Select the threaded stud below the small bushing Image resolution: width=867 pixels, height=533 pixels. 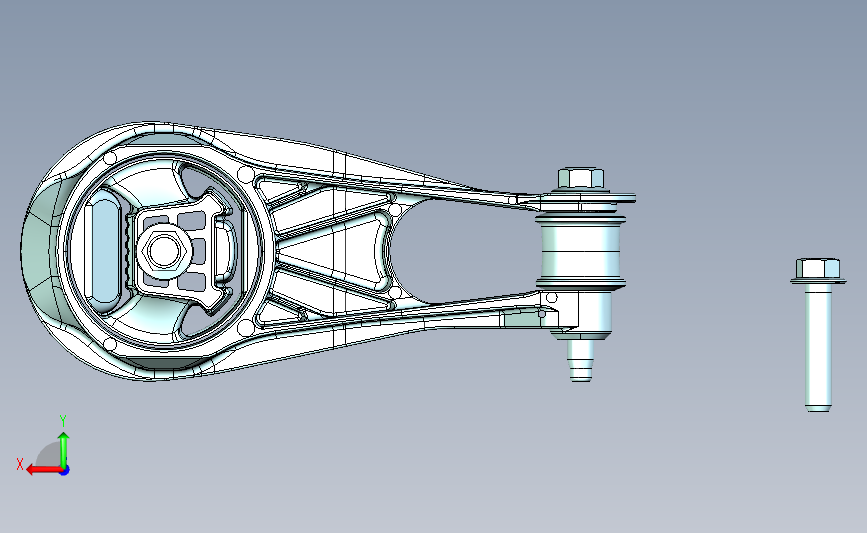581,360
